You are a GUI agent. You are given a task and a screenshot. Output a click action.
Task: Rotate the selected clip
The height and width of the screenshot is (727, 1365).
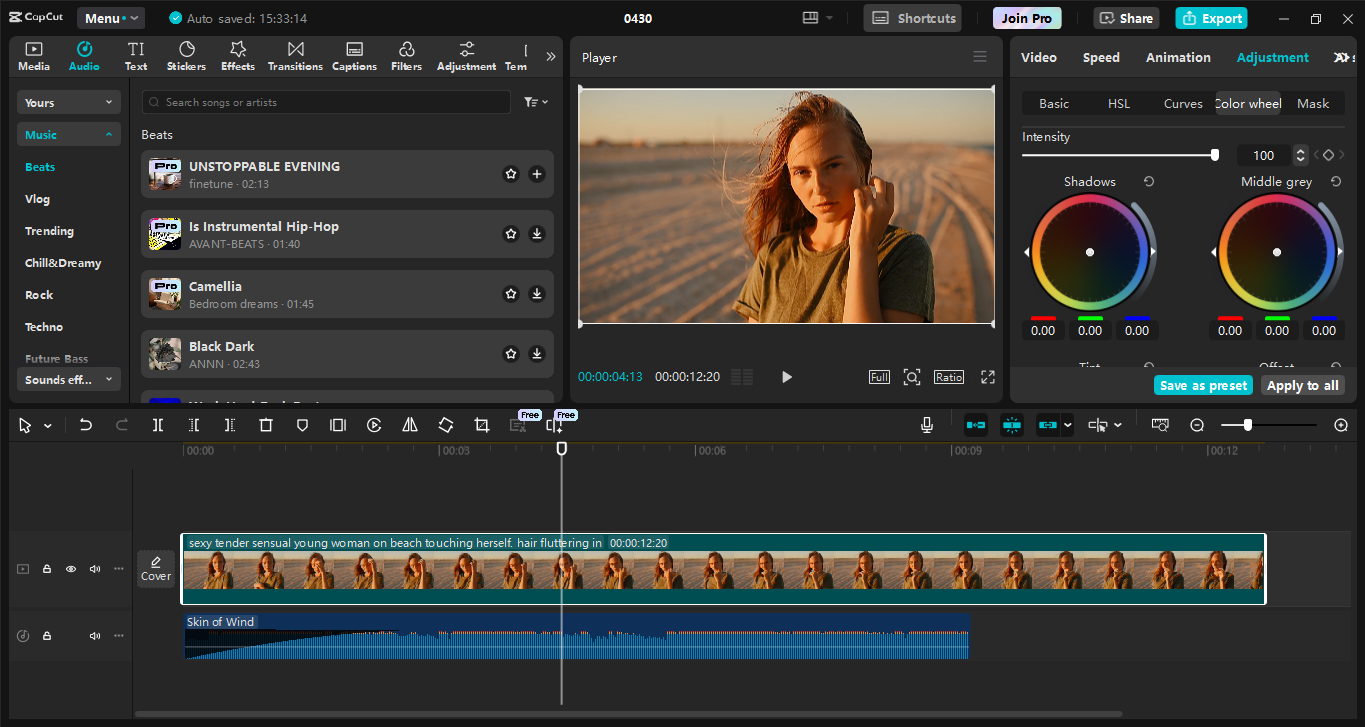[x=445, y=424]
